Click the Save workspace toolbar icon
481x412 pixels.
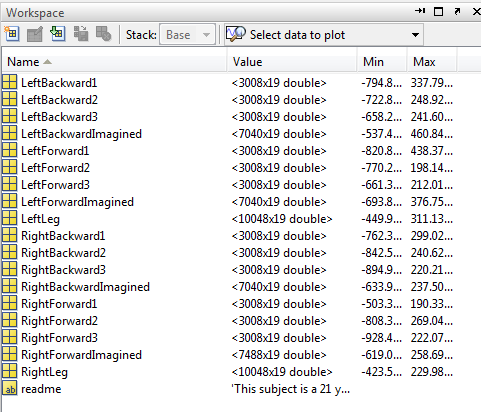(81, 34)
